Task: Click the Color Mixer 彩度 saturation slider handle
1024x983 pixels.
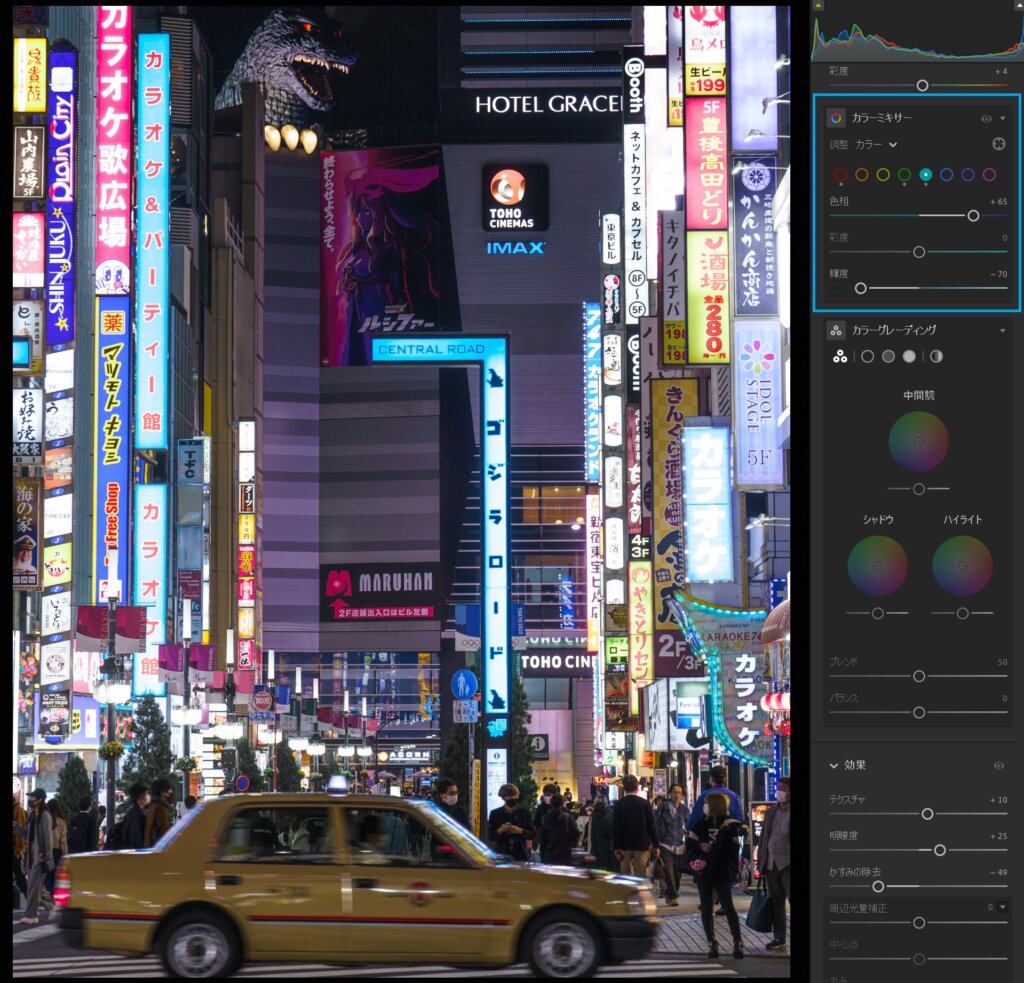Action: pyautogui.click(x=919, y=252)
